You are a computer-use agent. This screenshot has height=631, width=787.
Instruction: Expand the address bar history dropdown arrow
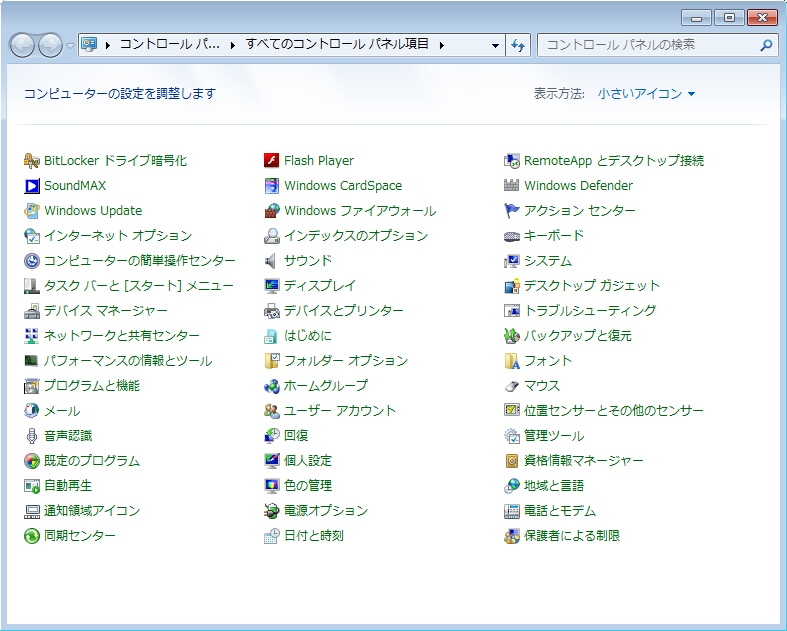[x=495, y=45]
